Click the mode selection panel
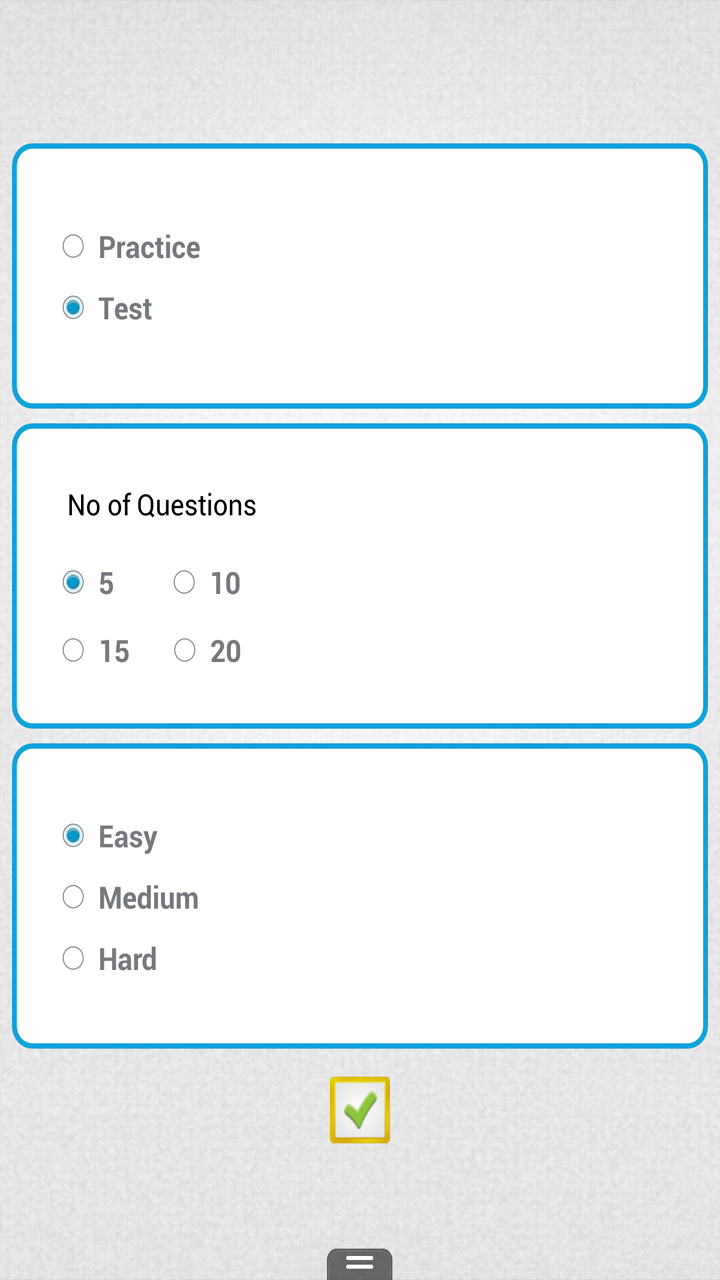The image size is (720, 1280). pos(360,275)
